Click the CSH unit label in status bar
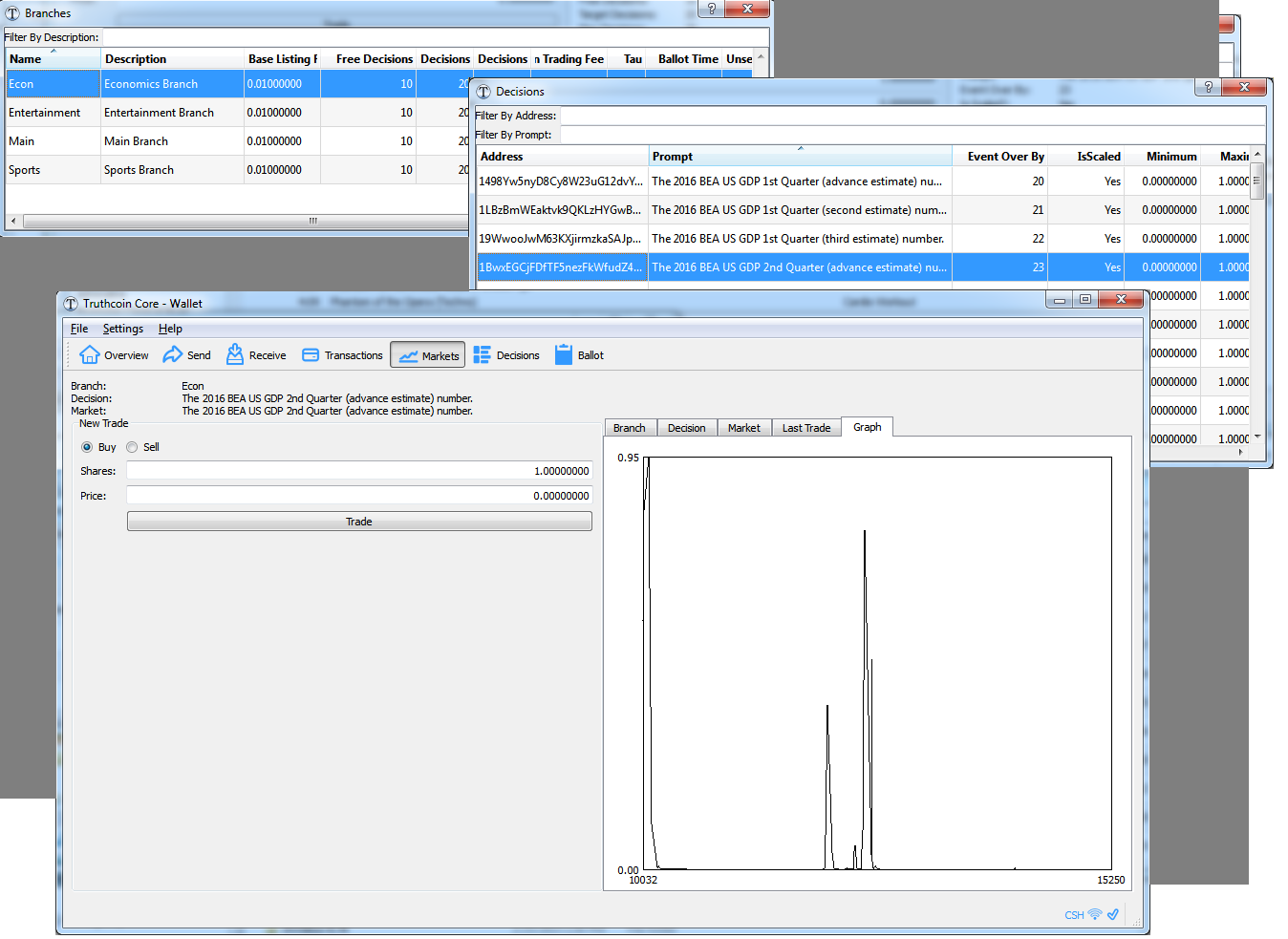Viewport: 1288px width, 939px height. point(1075,915)
